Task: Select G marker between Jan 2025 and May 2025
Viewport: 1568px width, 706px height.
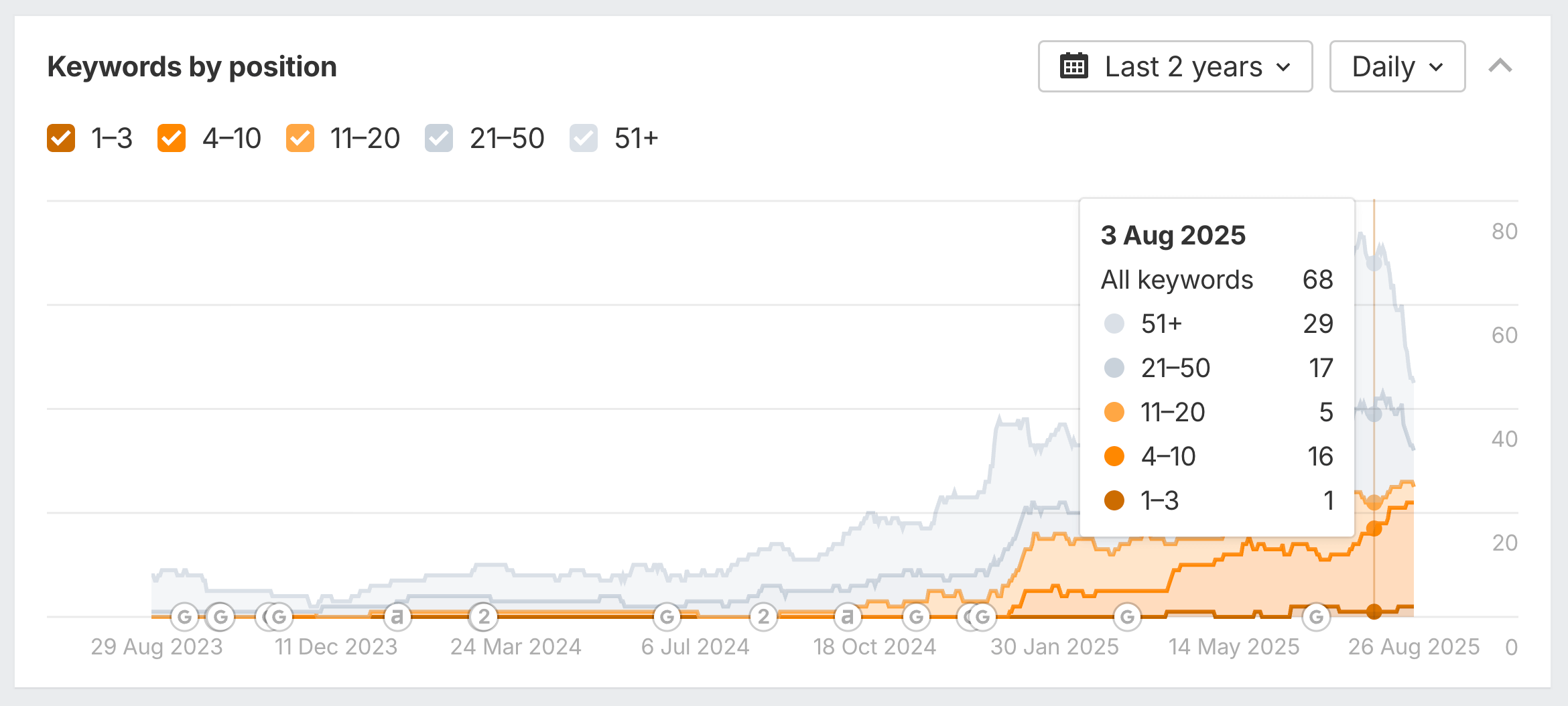Action: click(1127, 616)
